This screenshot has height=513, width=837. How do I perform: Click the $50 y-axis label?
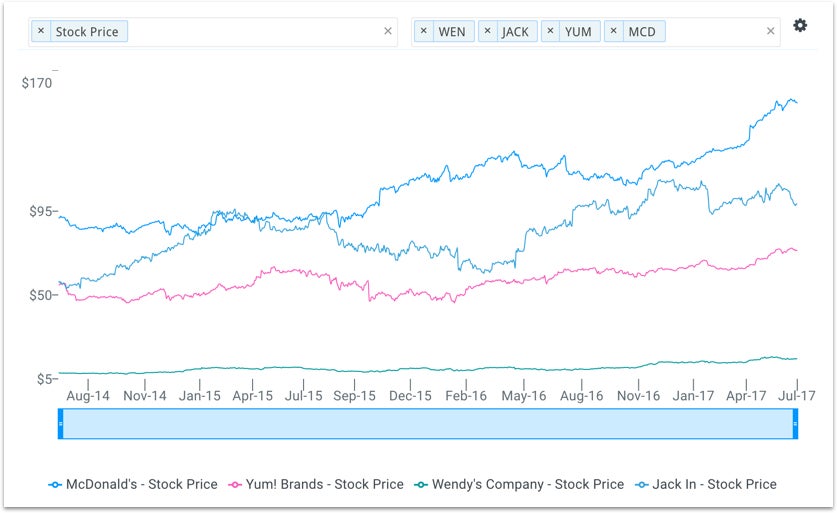coord(41,295)
